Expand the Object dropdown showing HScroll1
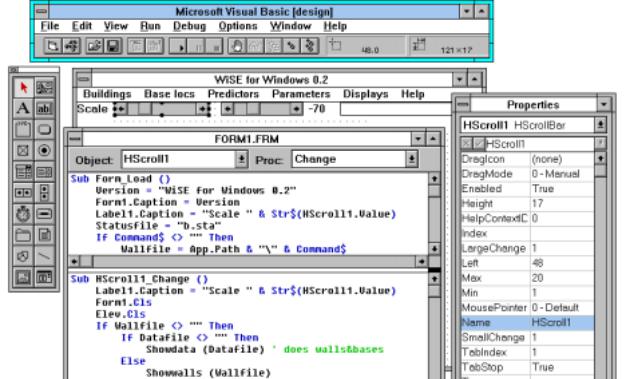 click(241, 160)
